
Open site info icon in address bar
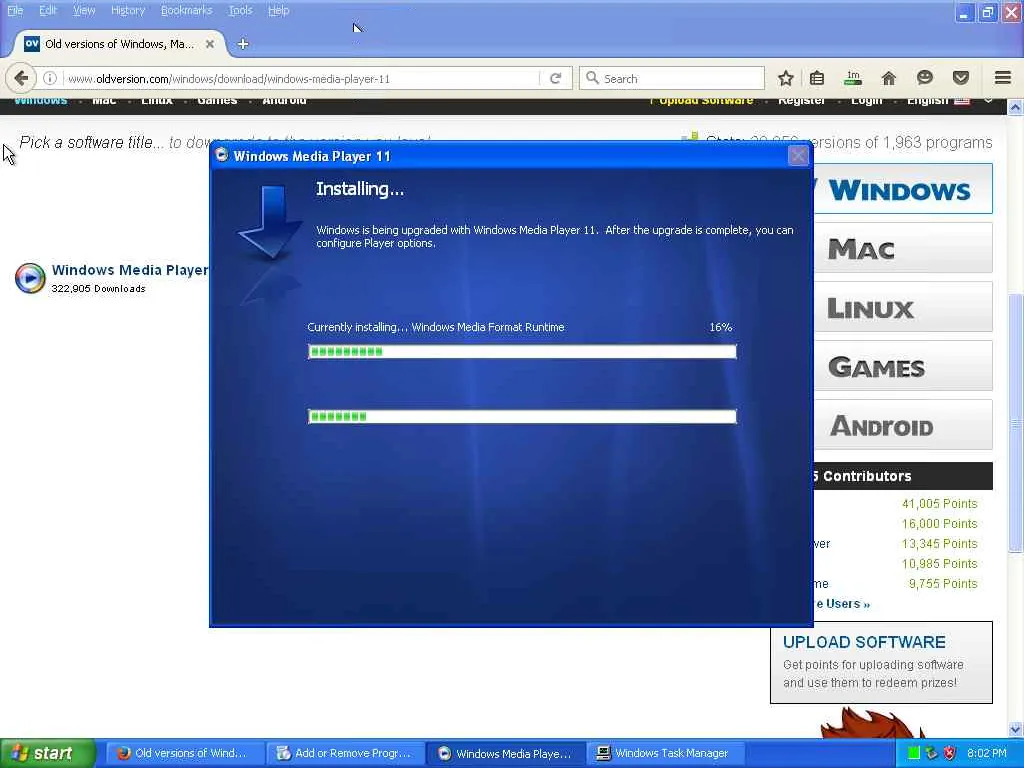[50, 78]
